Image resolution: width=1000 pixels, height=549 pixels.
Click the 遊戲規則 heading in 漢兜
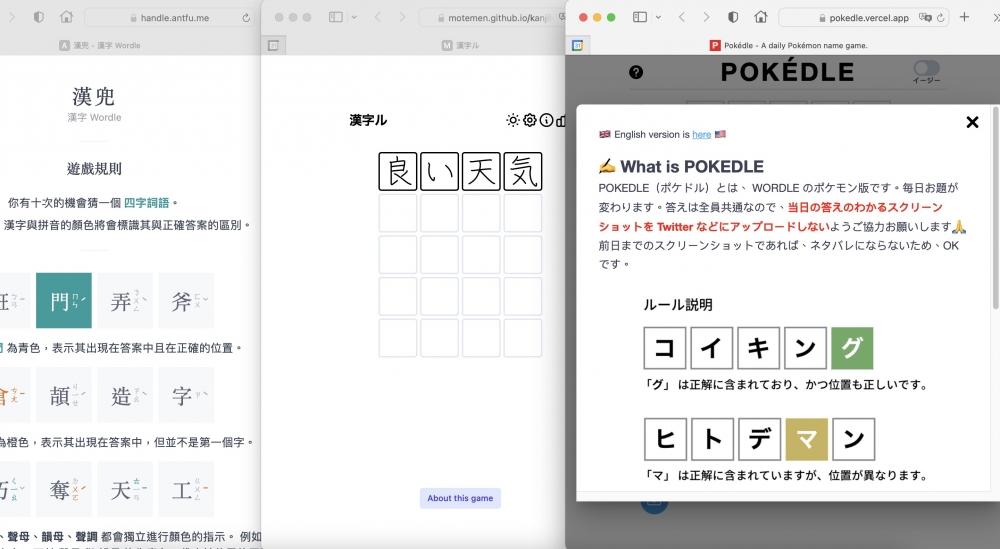pos(94,169)
